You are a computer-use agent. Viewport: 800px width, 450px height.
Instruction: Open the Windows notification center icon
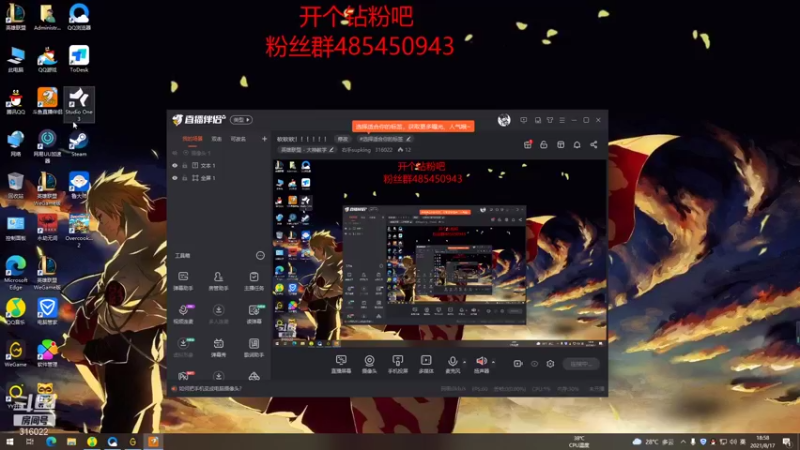(x=787, y=441)
